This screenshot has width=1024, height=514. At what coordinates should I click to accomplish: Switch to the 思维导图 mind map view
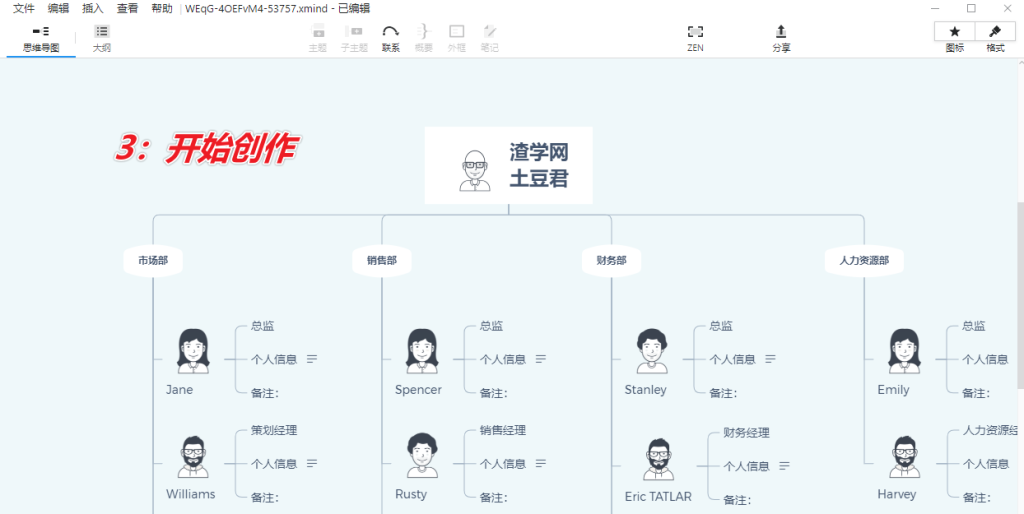pyautogui.click(x=41, y=39)
